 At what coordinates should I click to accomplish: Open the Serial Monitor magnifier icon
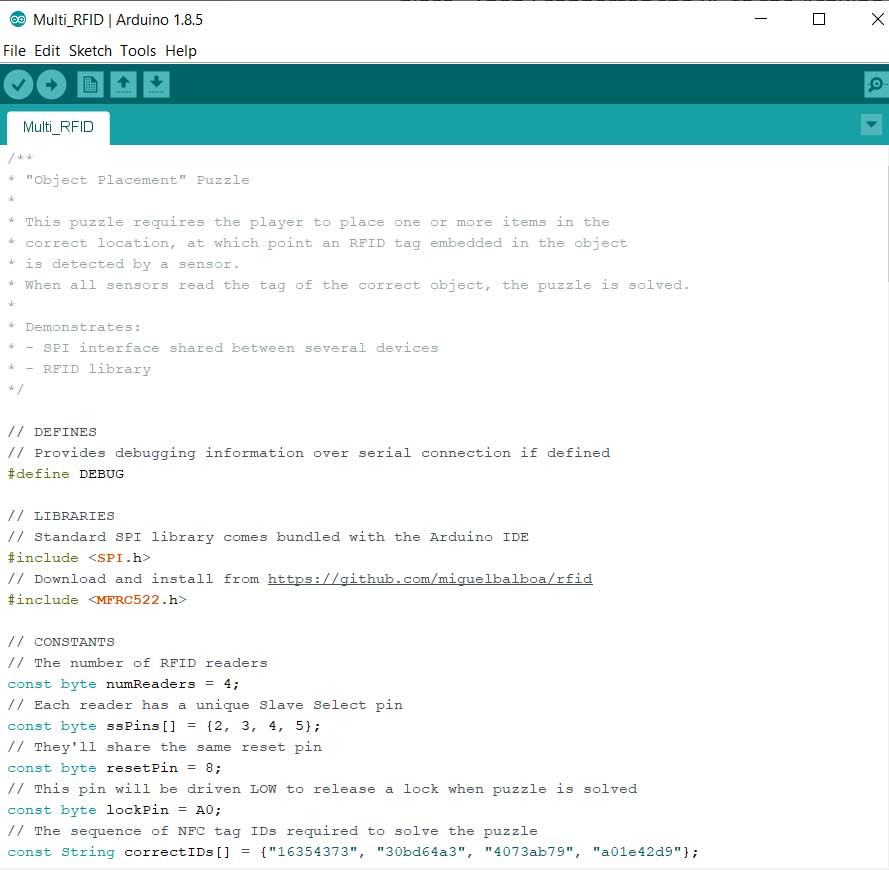[875, 85]
